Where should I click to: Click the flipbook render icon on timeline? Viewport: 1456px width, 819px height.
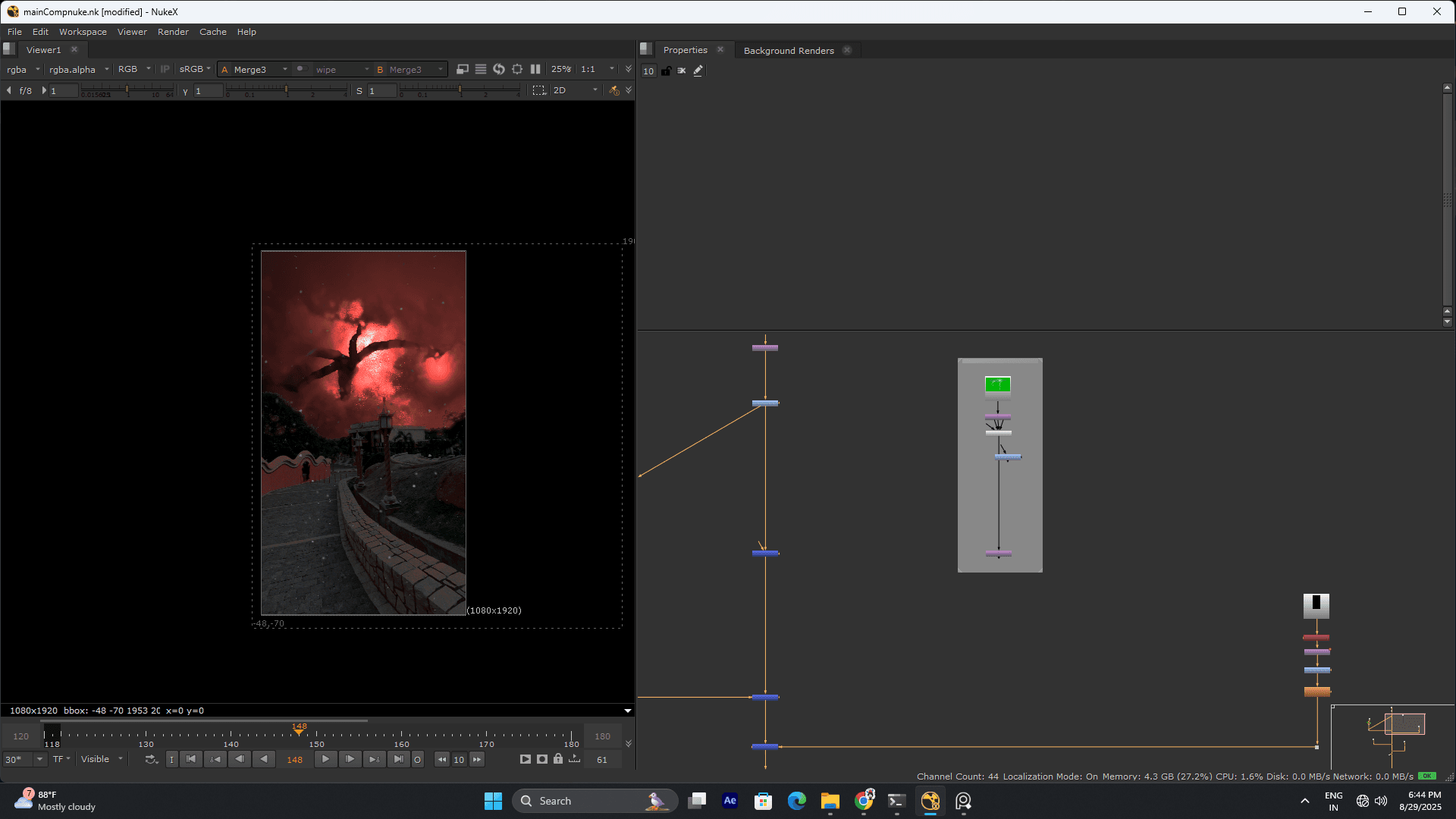(x=525, y=759)
